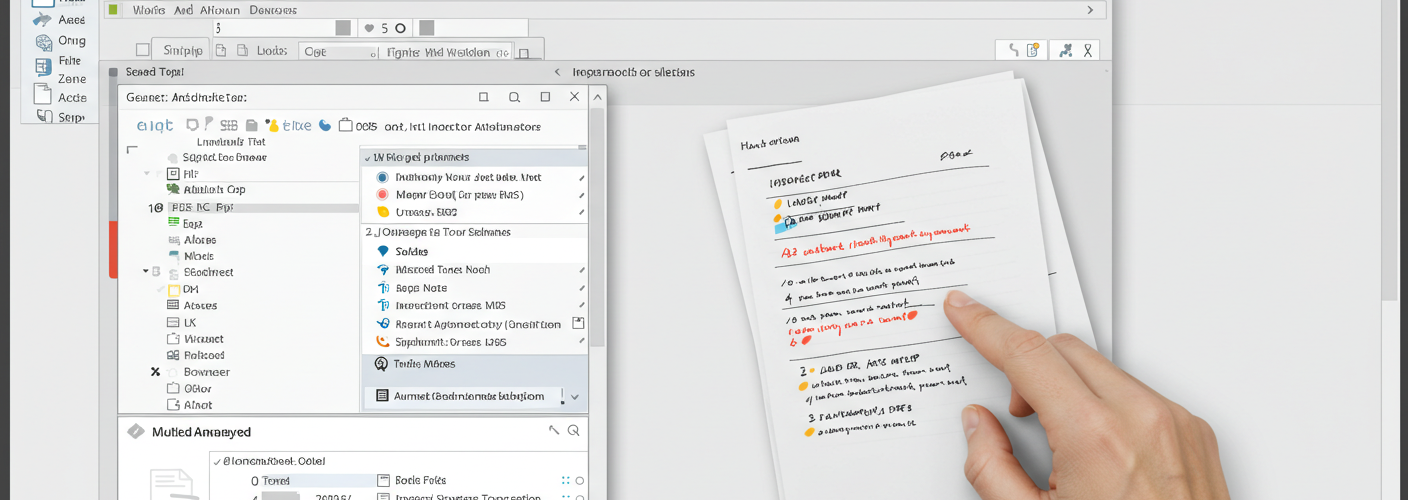Click the box icon right of 'Rsarnit Agtonoctoby'

click(577, 324)
